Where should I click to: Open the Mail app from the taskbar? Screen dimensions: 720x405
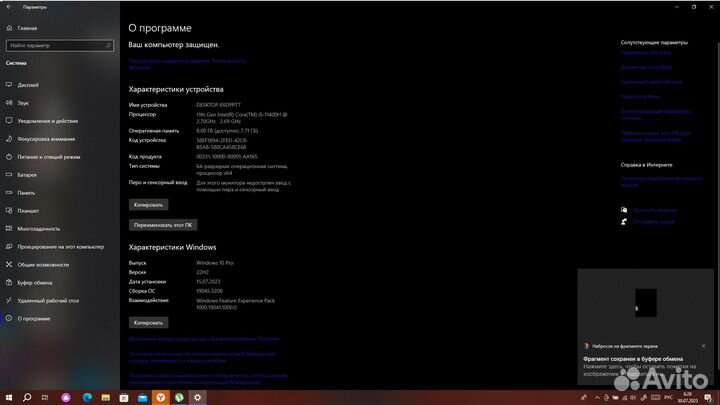click(x=142, y=398)
